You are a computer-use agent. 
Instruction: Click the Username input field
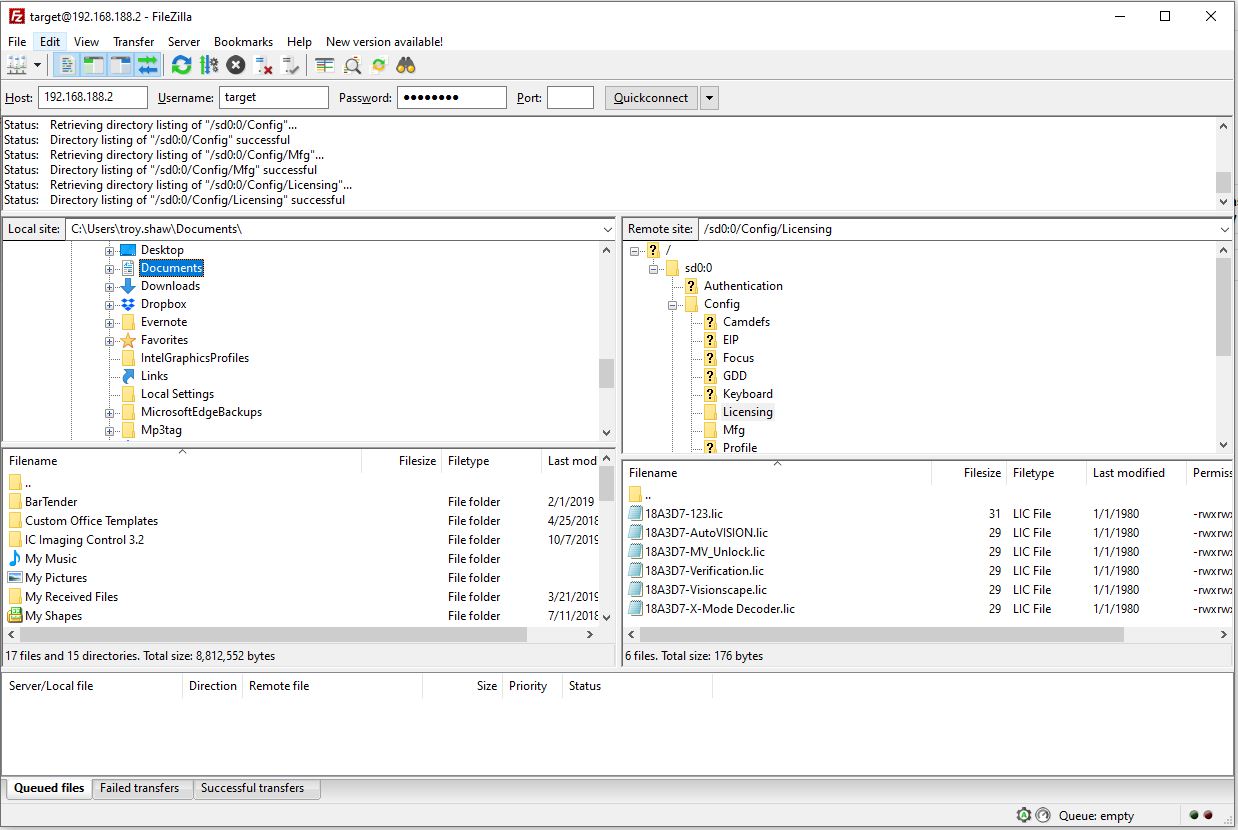pyautogui.click(x=274, y=97)
